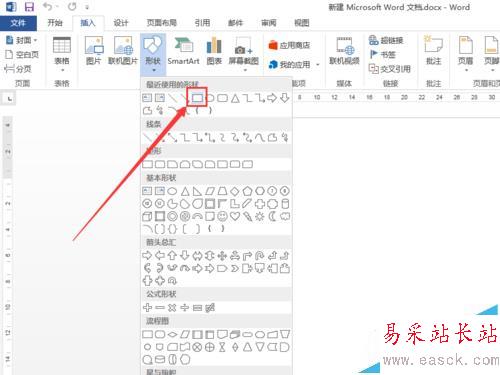This screenshot has height=375, width=500.
Task: Expand the 我的应用 dropdown arrow
Action: [318, 65]
